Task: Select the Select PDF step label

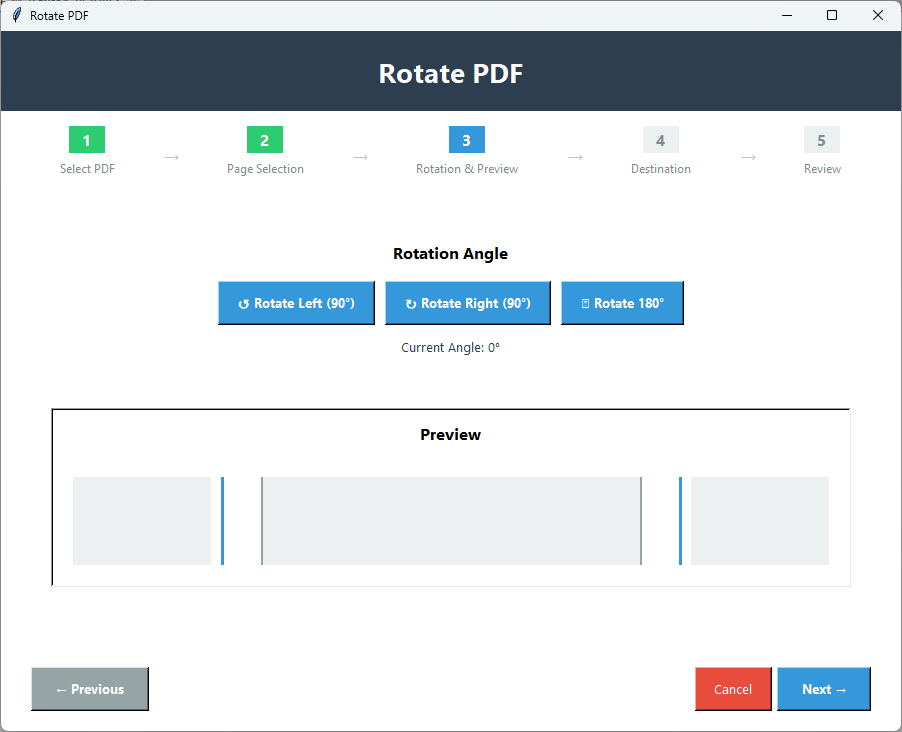Action: coord(87,168)
